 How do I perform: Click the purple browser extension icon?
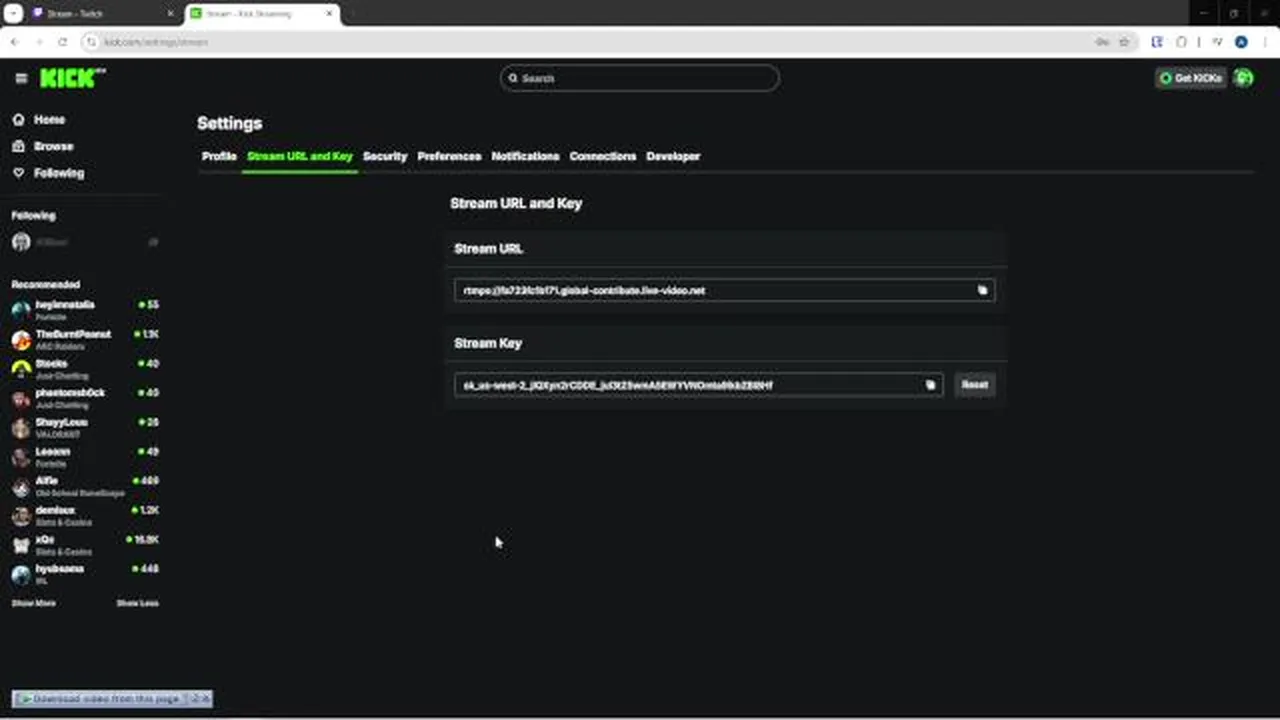click(x=1157, y=42)
